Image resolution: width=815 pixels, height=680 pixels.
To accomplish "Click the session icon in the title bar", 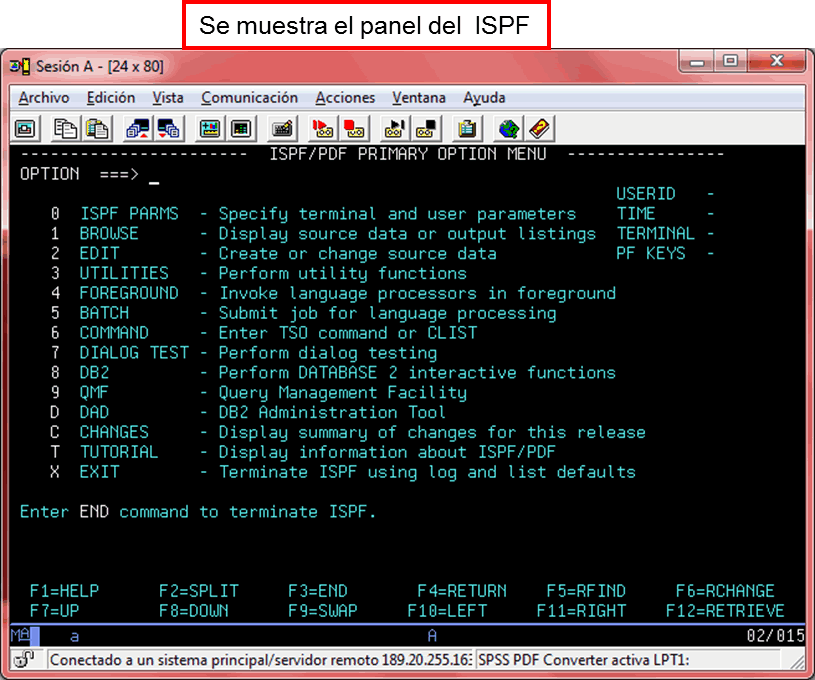I will click(x=20, y=66).
